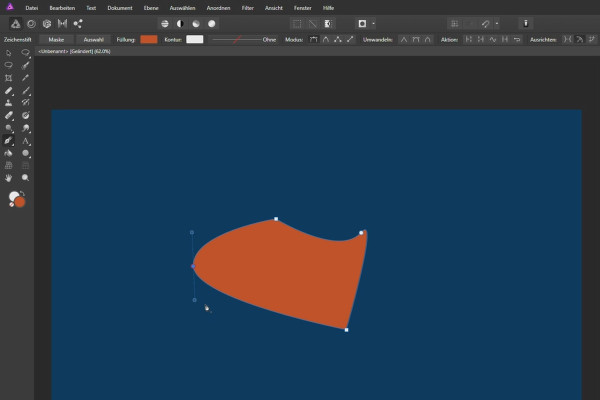Image resolution: width=600 pixels, height=400 pixels.
Task: Click Close Curve in Aktion group
Action: pyautogui.click(x=481, y=39)
